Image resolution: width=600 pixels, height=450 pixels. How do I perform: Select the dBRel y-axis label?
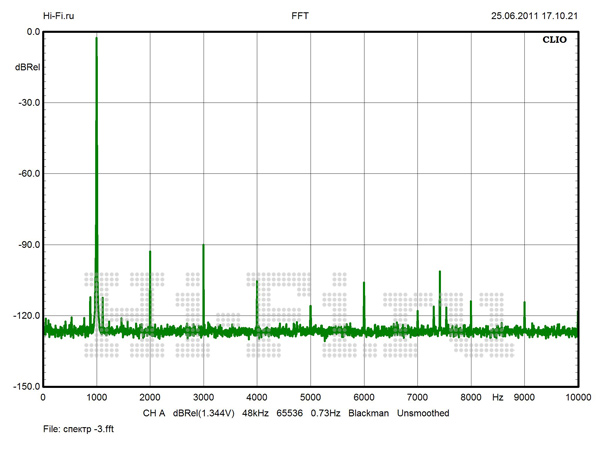click(27, 67)
